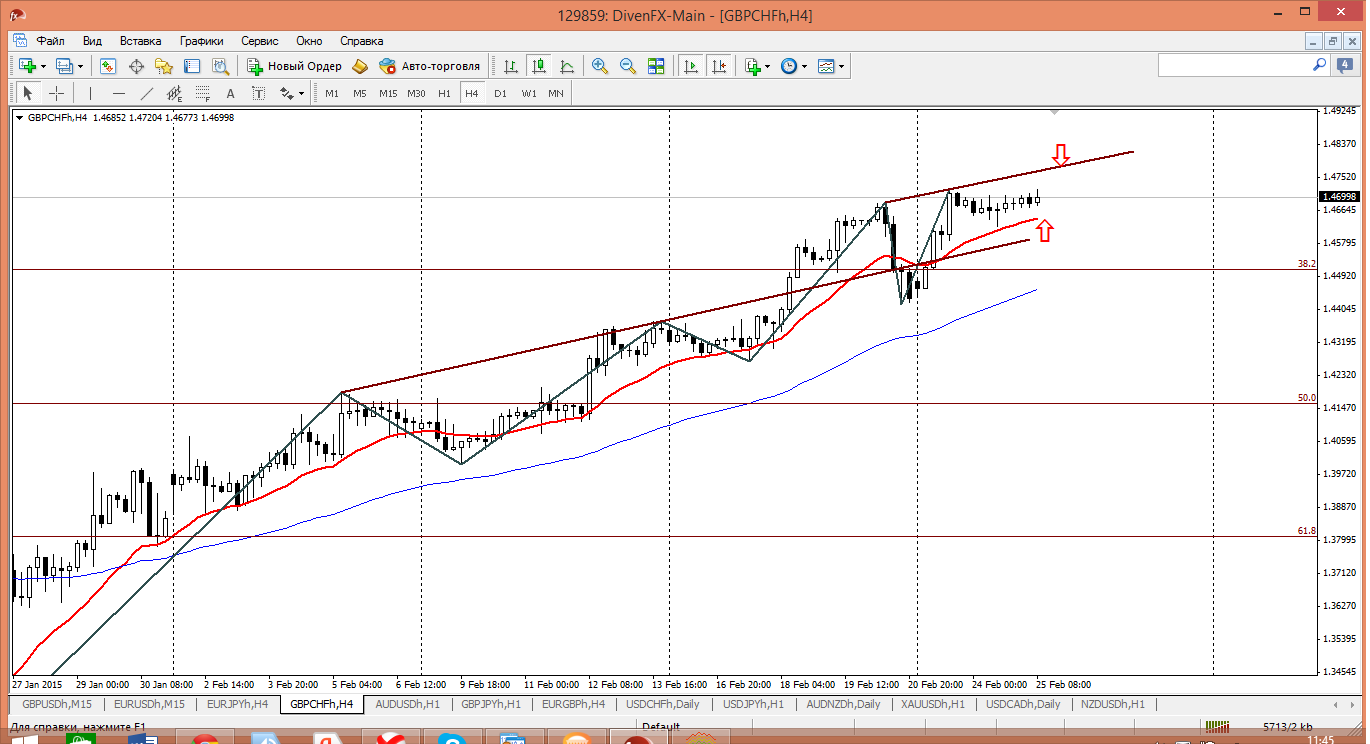Expand the Arrows tool dropdown arrow

(x=301, y=94)
